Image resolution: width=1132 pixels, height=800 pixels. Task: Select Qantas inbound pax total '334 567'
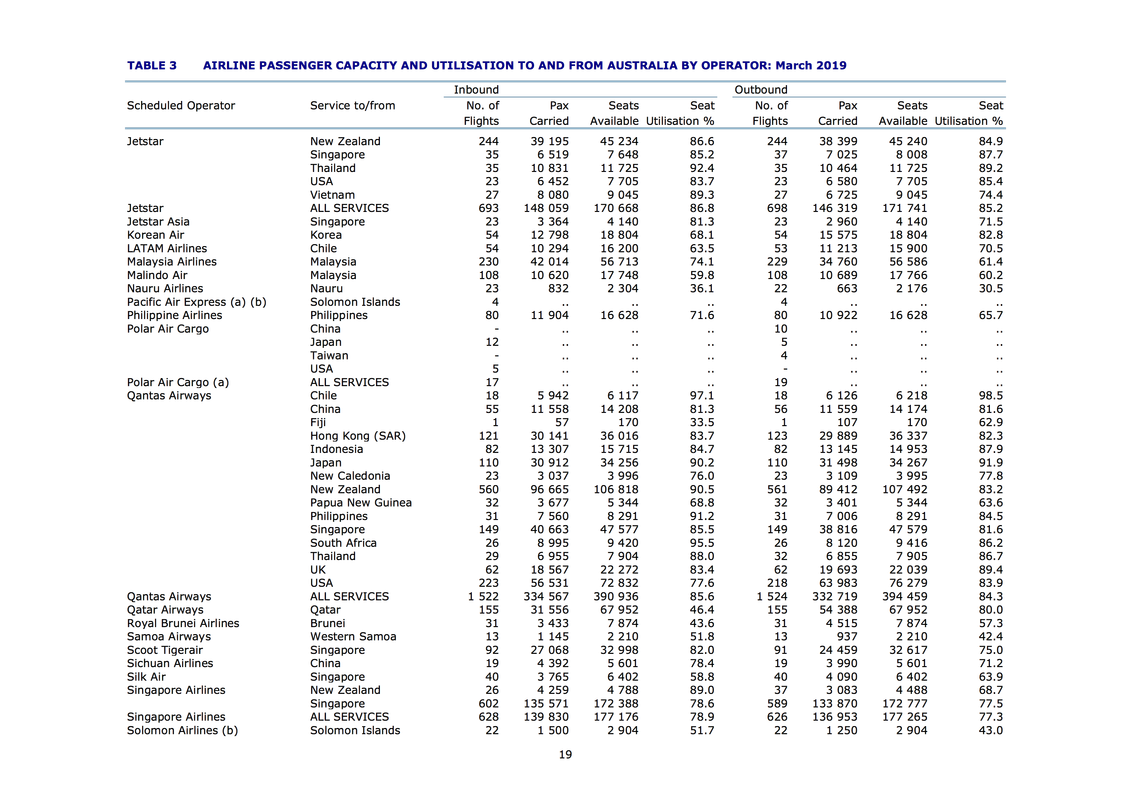pyautogui.click(x=547, y=596)
